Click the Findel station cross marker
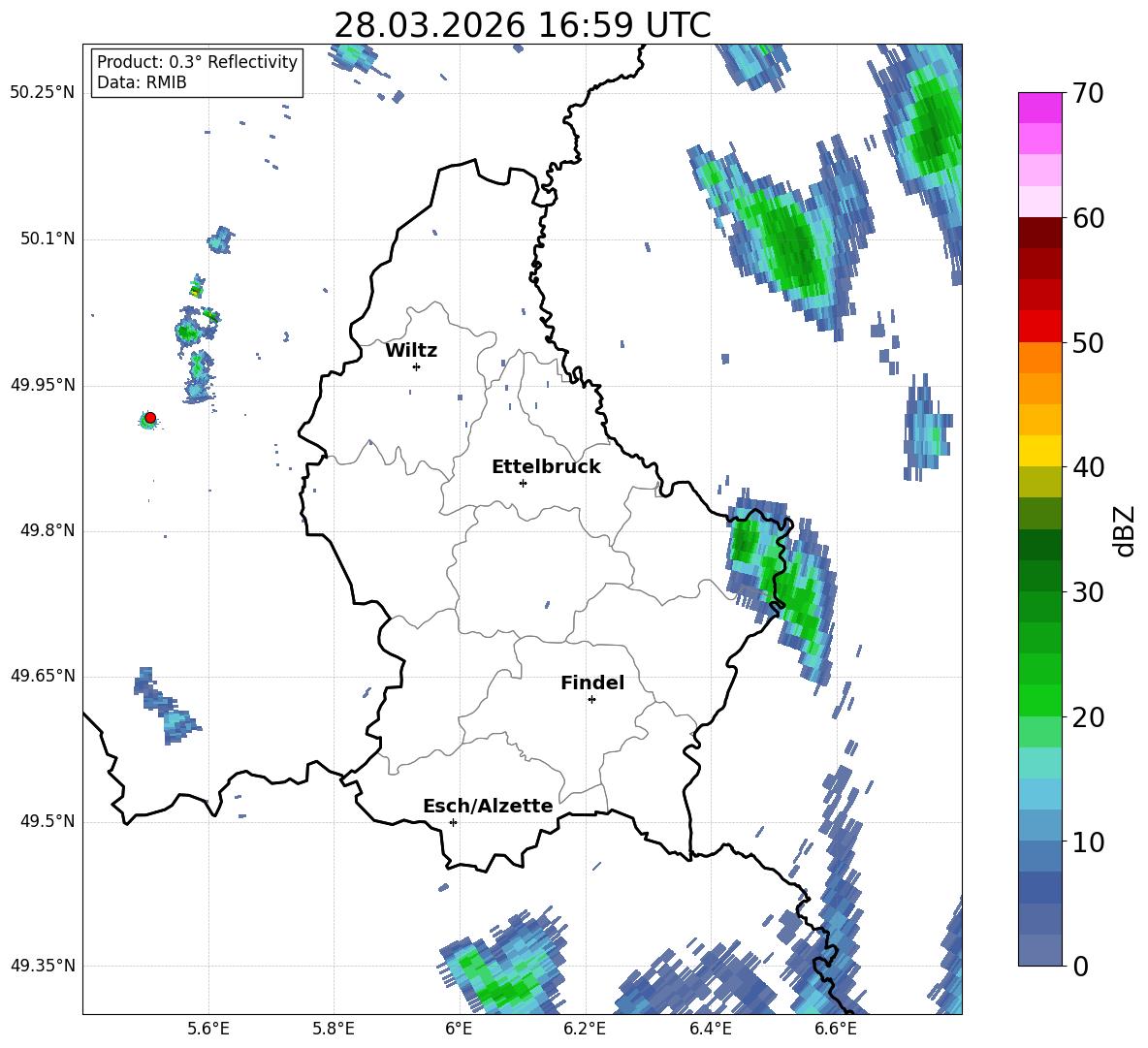1148x1048 pixels. 591,700
